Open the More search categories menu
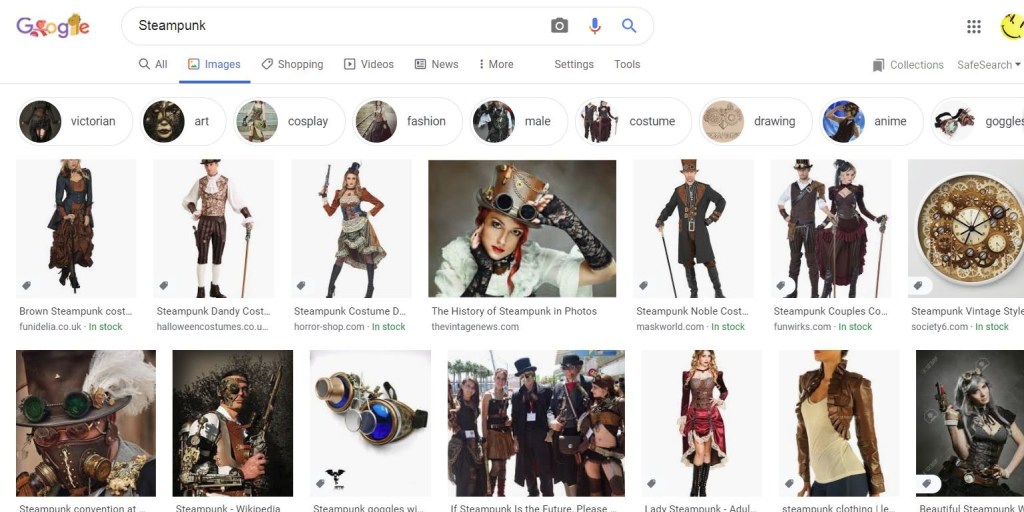The height and width of the screenshot is (512, 1024). (x=494, y=64)
